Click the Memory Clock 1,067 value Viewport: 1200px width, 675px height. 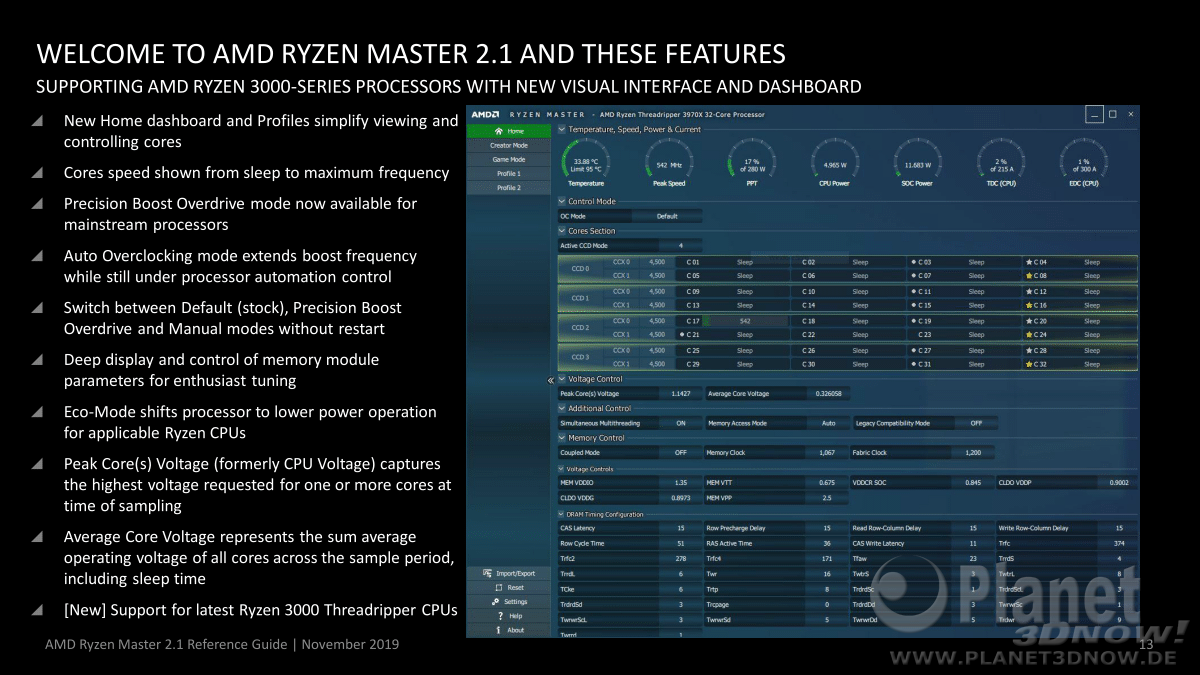828,453
